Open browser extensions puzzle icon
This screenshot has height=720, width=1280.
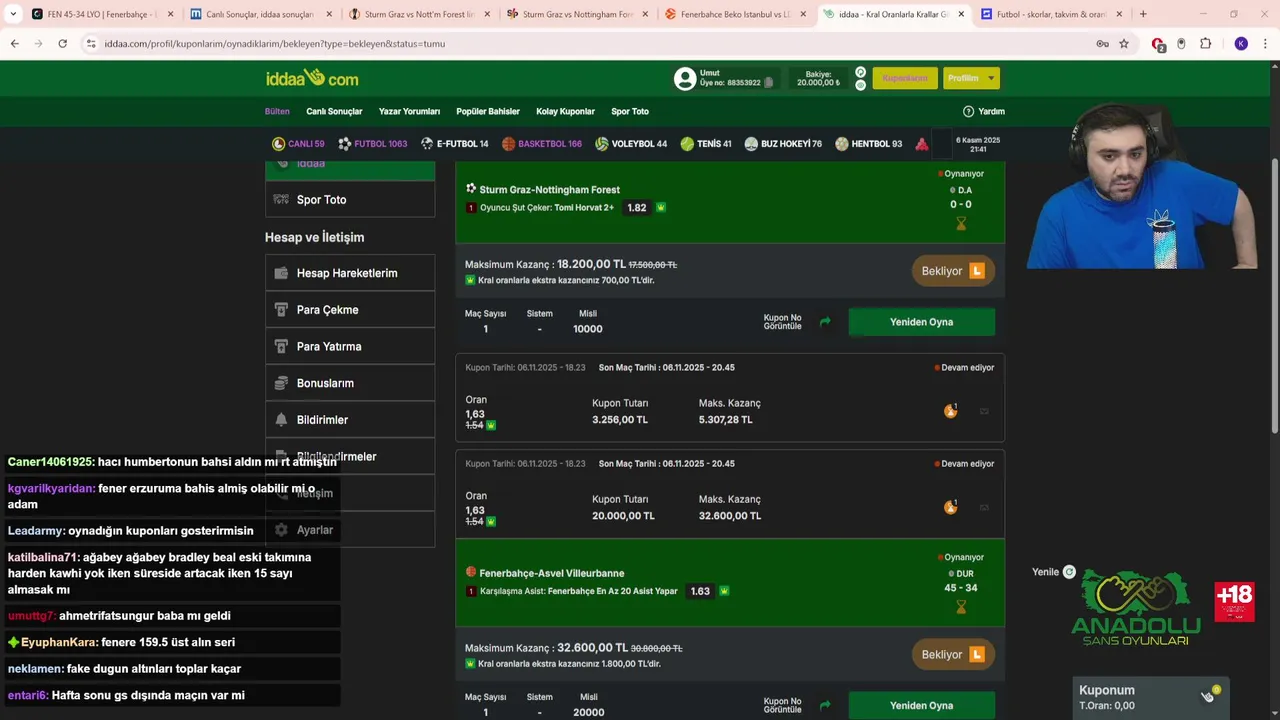pyautogui.click(x=1205, y=44)
